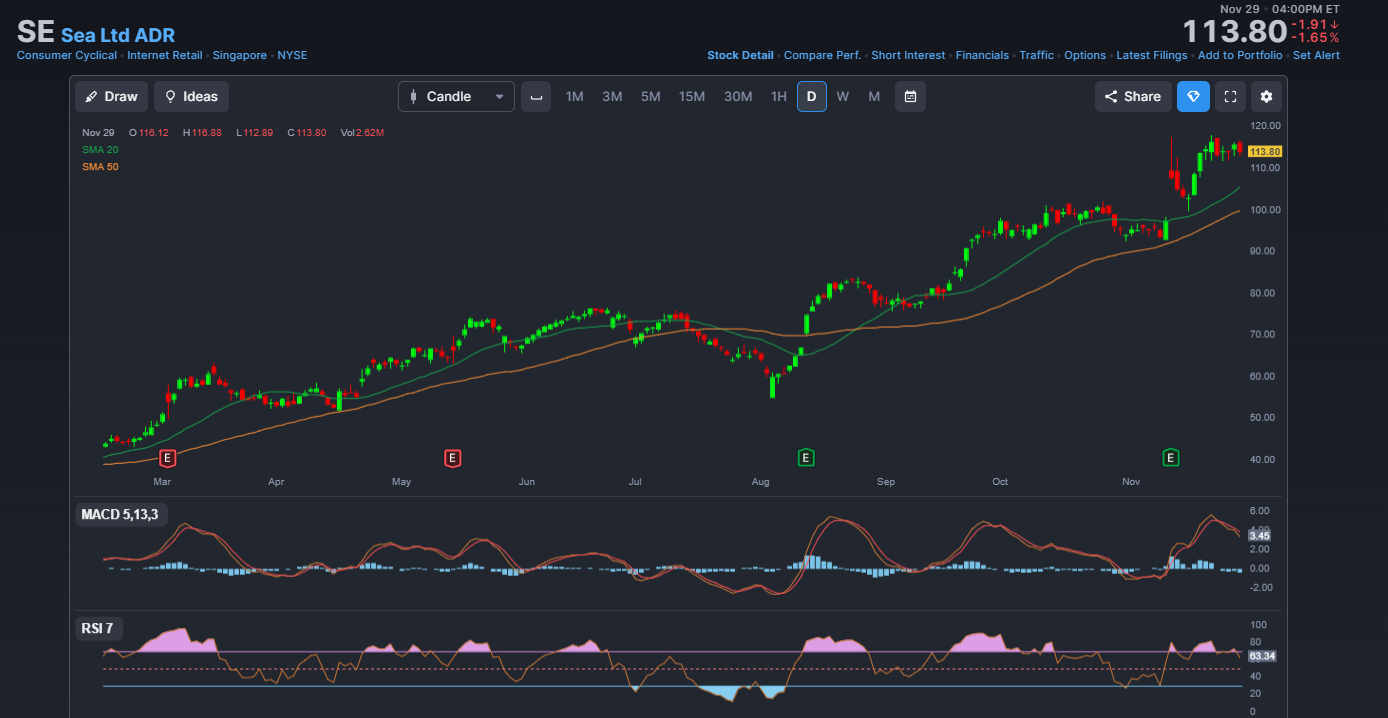Click Add to Portfolio

(x=1240, y=55)
